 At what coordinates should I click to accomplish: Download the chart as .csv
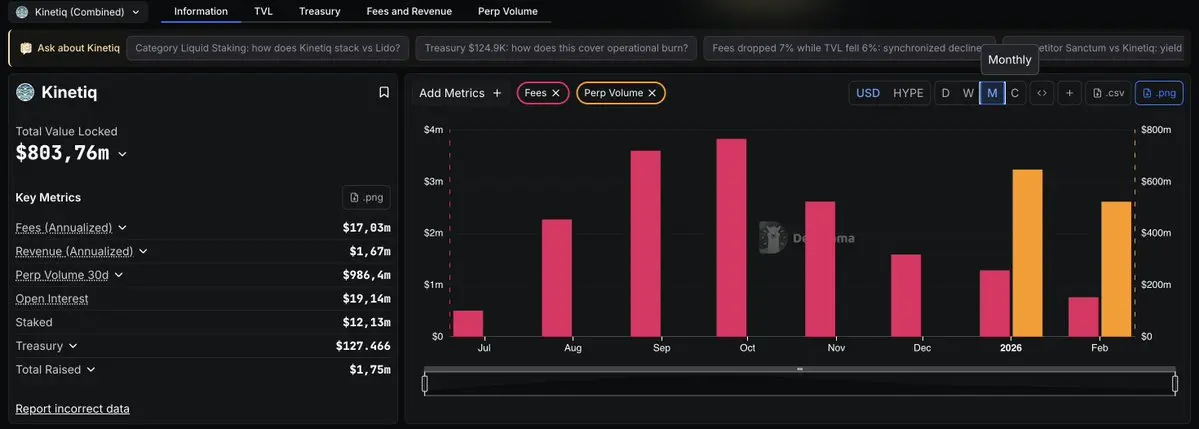click(x=1108, y=93)
